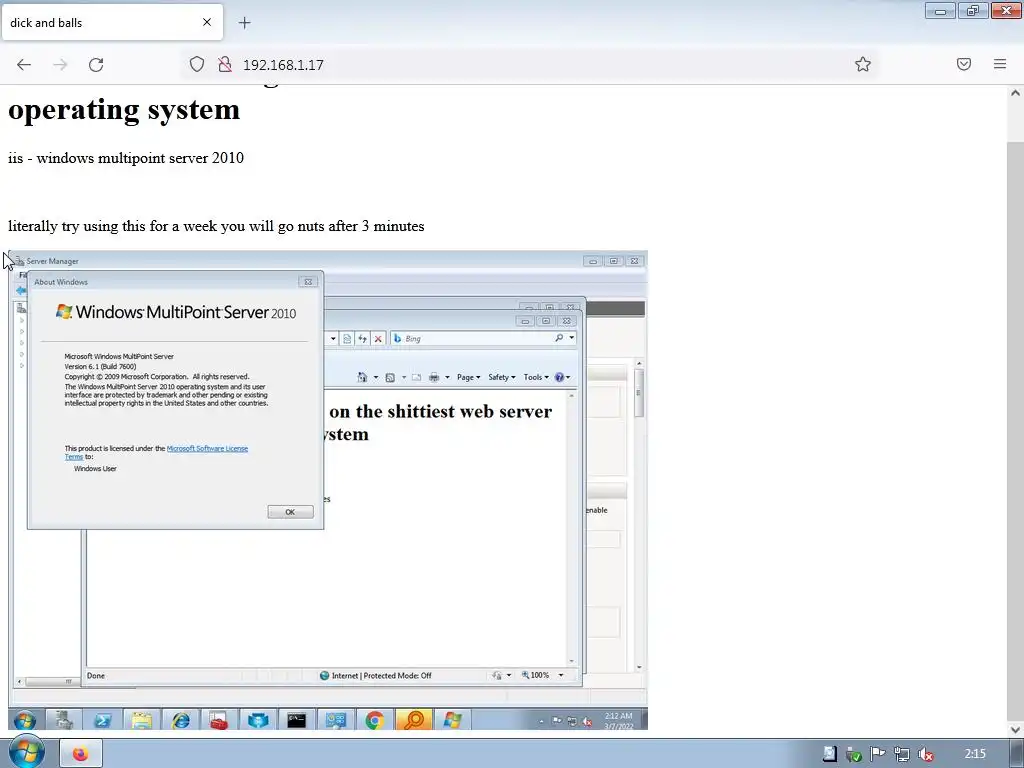Click the embedded Start orb in screenshot image
Screen dimensions: 1024x768
25,720
